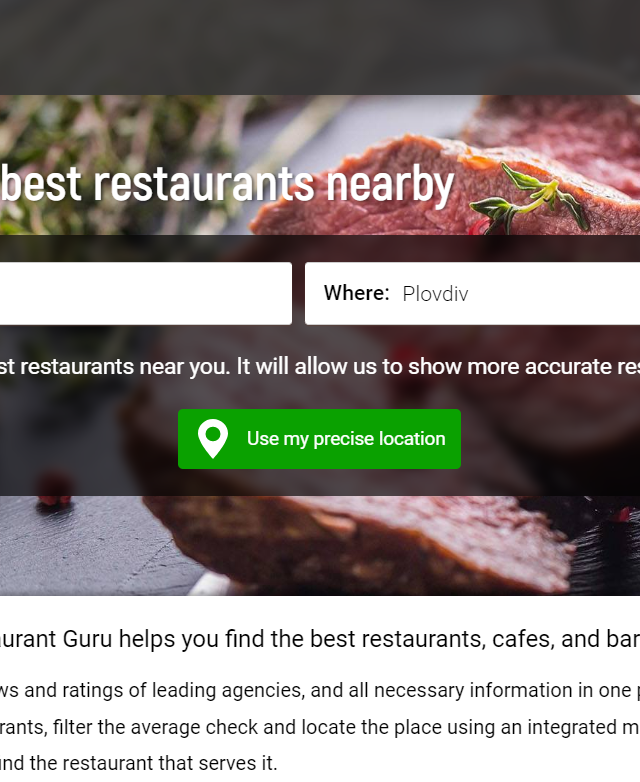Click the 'best restaurants nearby' headline

coord(227,184)
